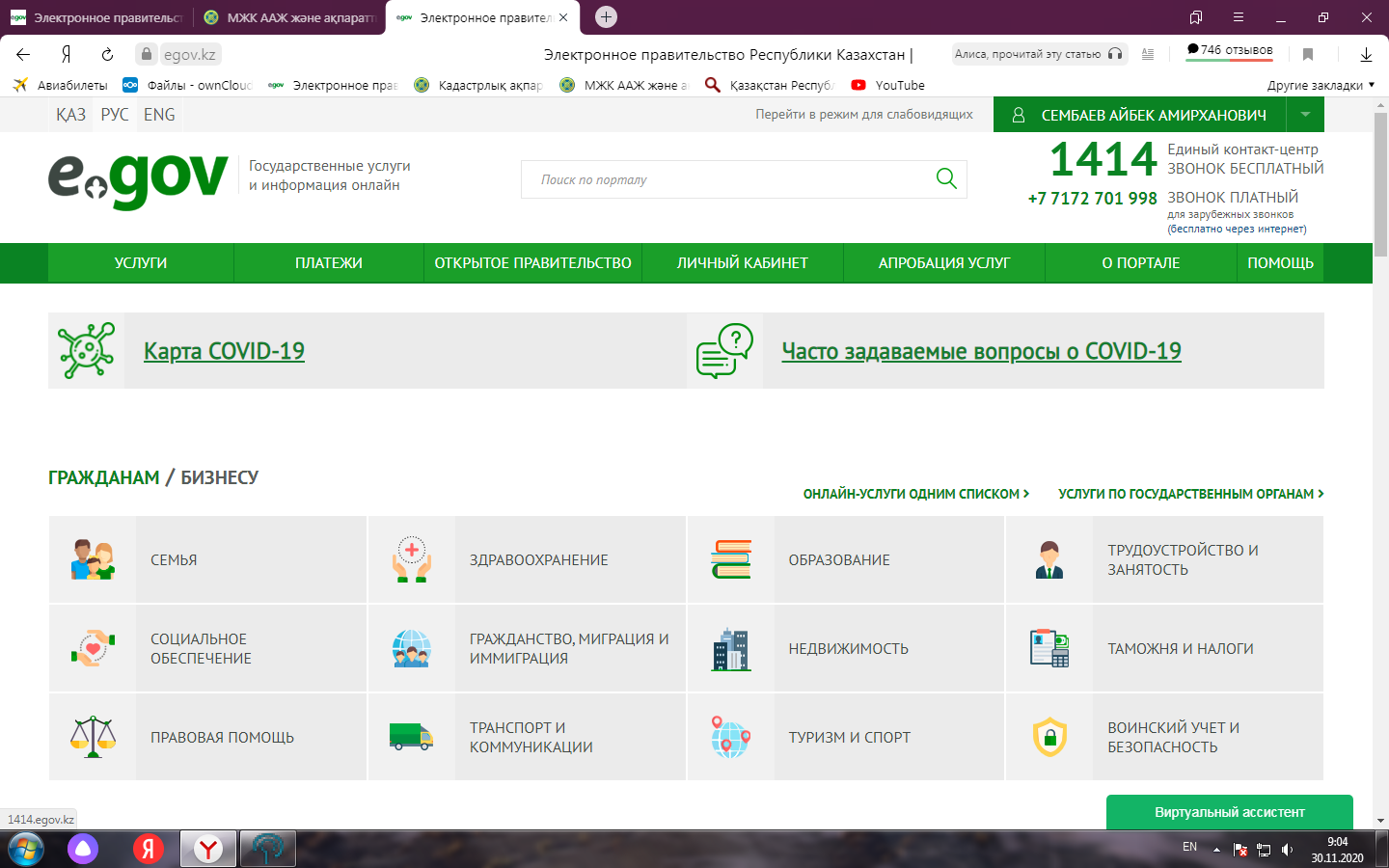This screenshot has height=868, width=1389.
Task: Click the Виртуальный ассистент button
Action: (1229, 812)
